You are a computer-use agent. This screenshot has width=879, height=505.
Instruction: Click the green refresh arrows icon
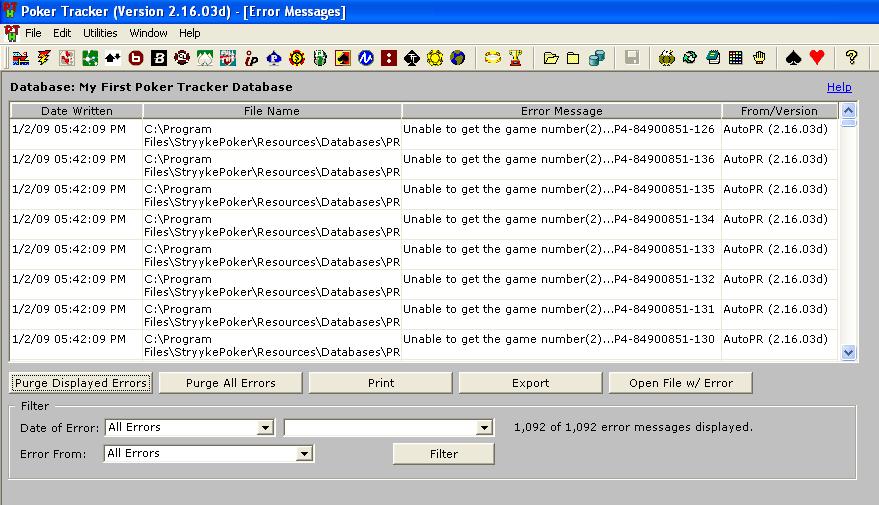point(690,58)
